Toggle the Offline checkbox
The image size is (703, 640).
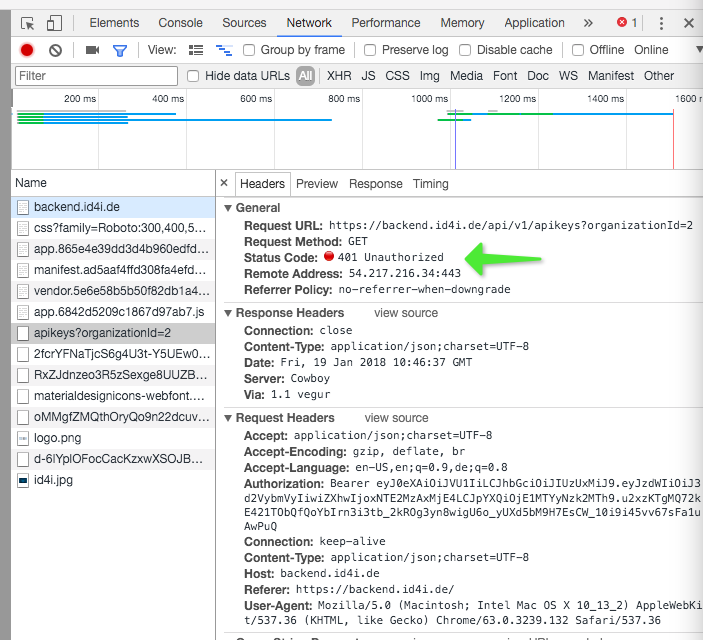[x=578, y=50]
